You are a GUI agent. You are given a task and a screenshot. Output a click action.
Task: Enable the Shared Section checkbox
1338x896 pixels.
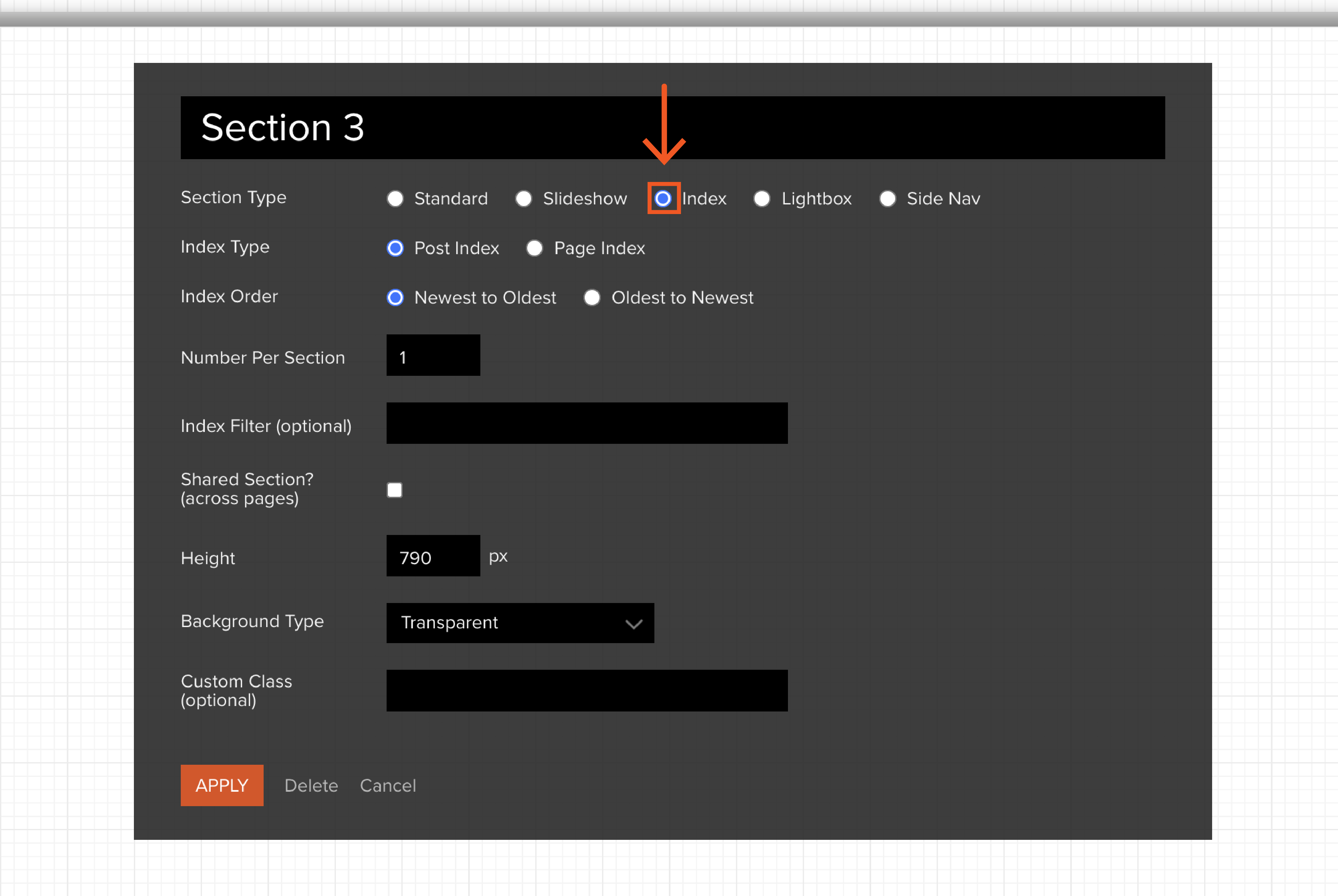[395, 490]
